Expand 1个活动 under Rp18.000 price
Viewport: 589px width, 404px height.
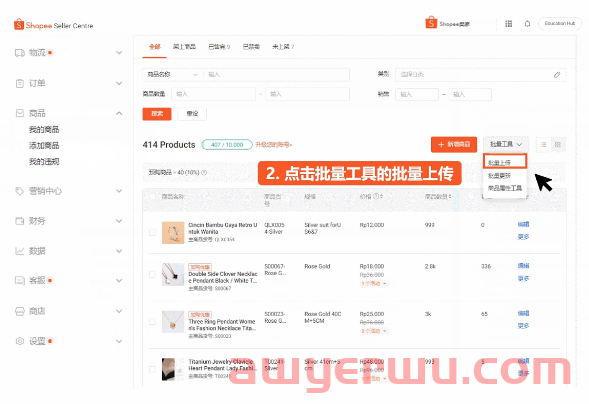tap(374, 283)
